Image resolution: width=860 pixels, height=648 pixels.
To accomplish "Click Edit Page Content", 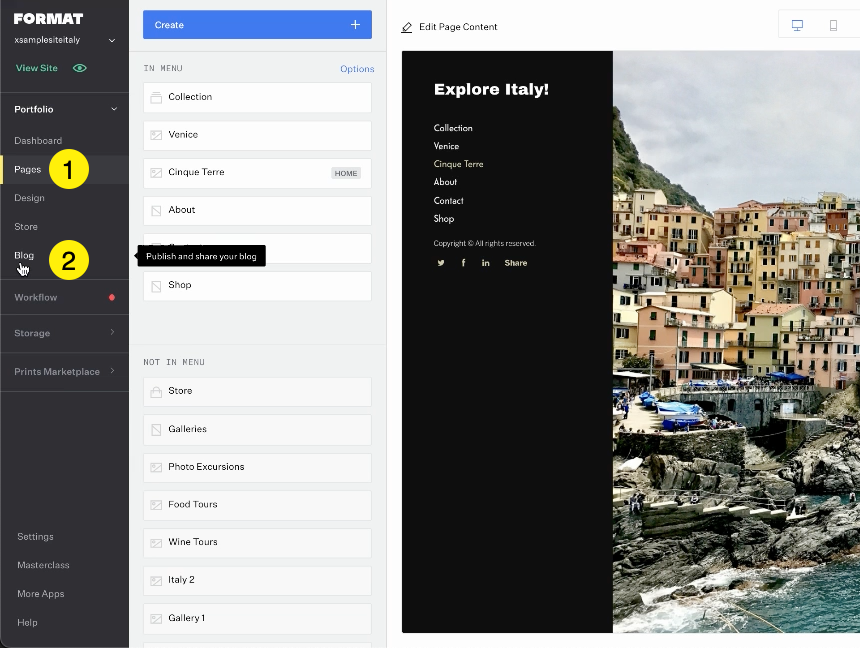I will (x=458, y=27).
